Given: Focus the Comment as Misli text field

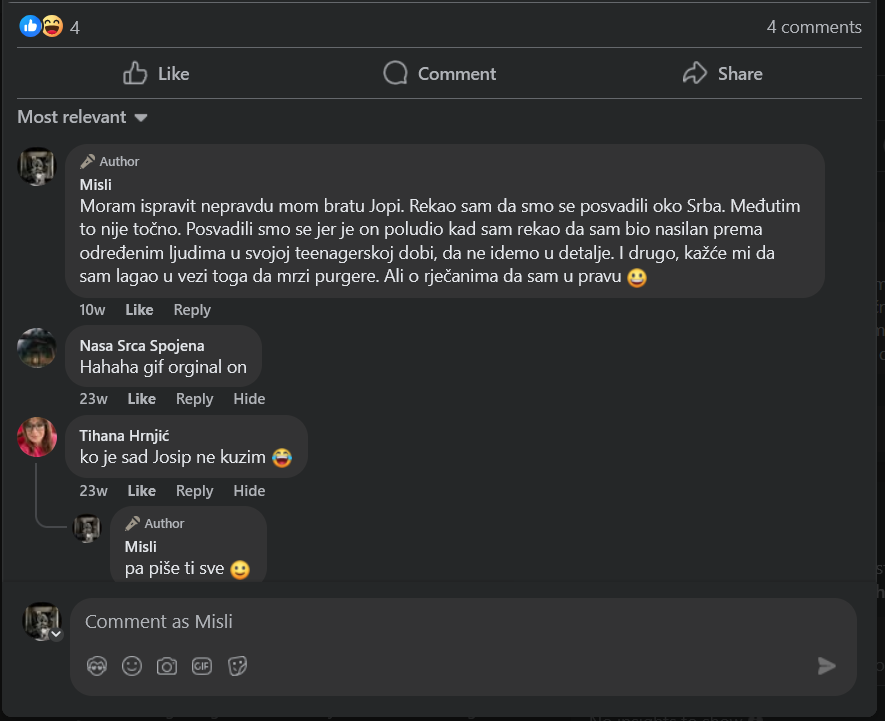Looking at the screenshot, I should [463, 622].
